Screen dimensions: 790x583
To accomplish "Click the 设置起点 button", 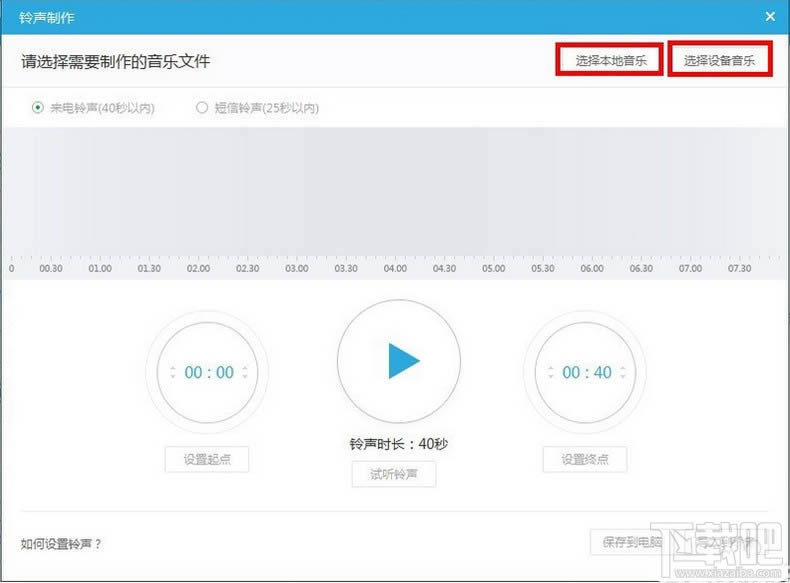I will coord(207,459).
